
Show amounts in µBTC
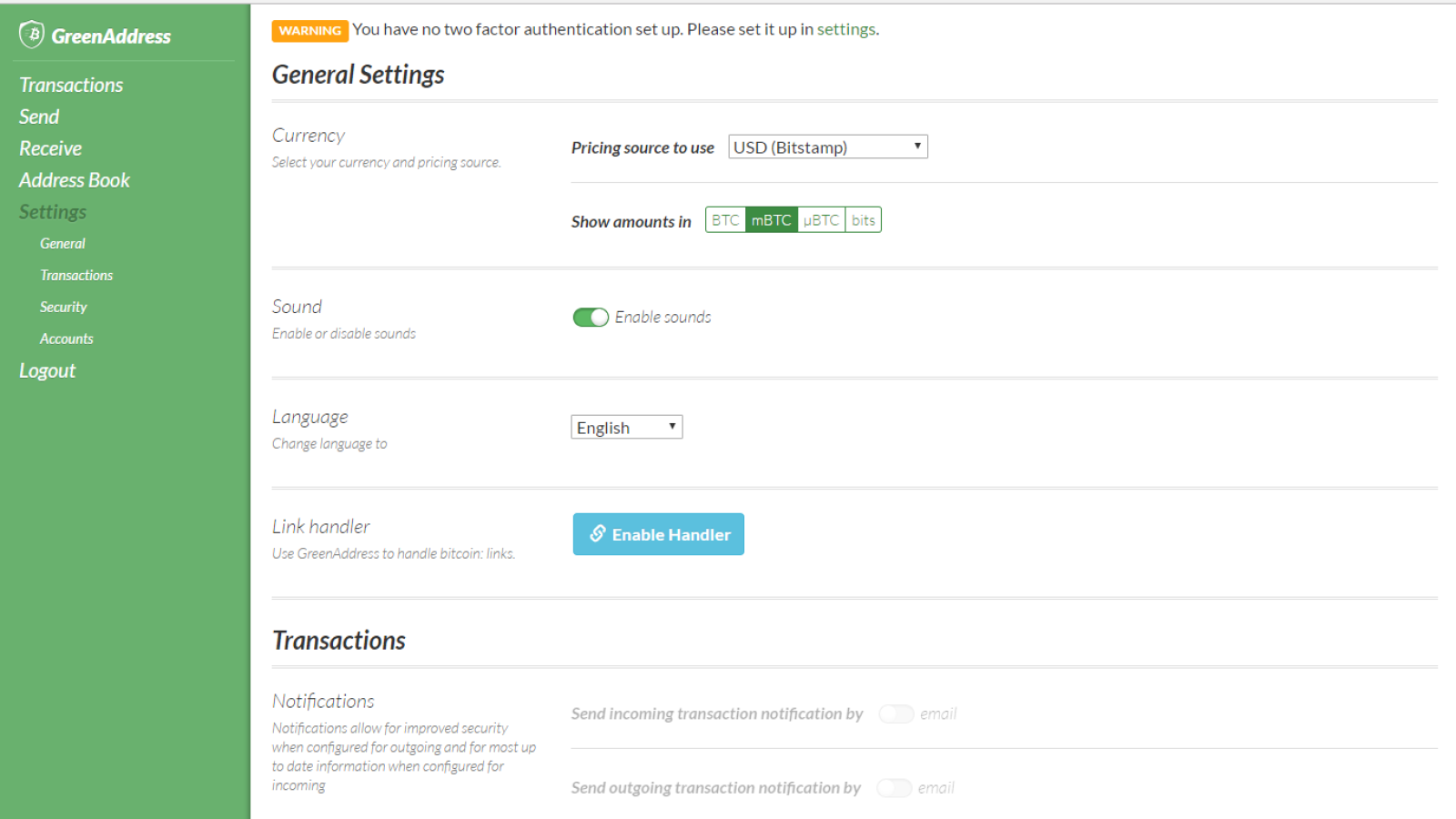tap(822, 220)
